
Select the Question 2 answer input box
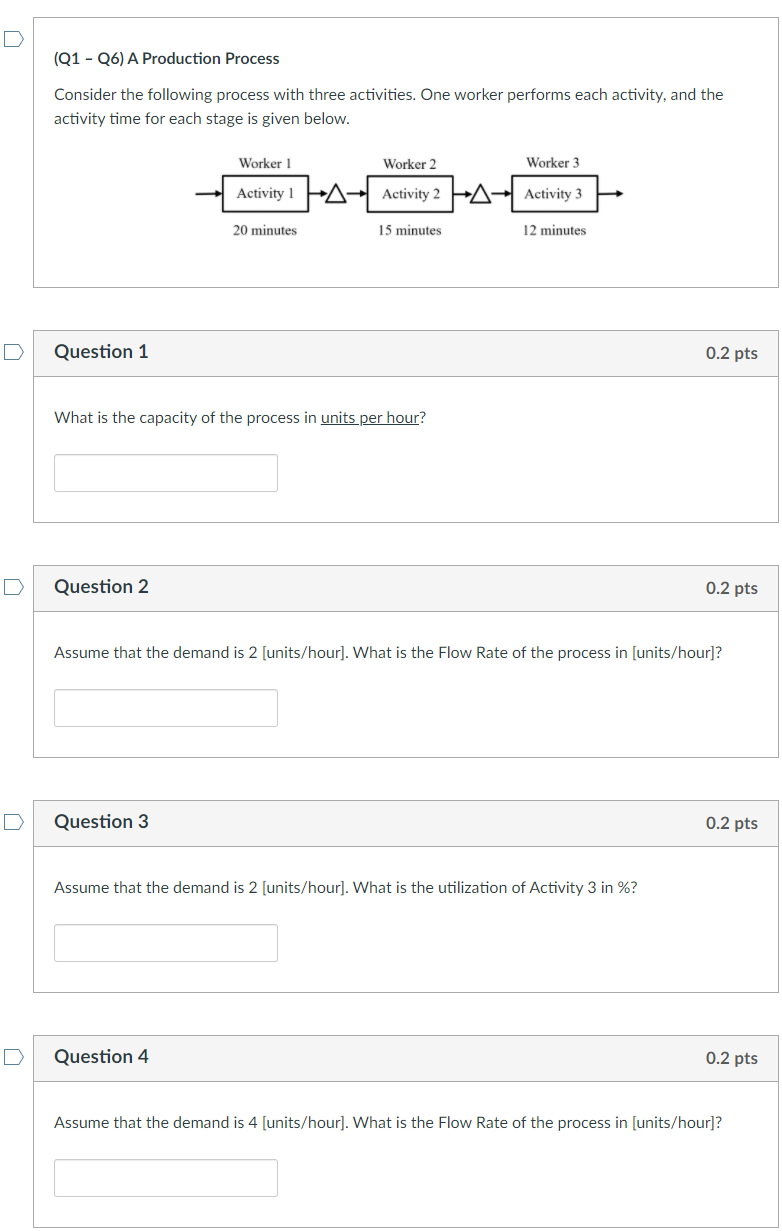pos(165,707)
